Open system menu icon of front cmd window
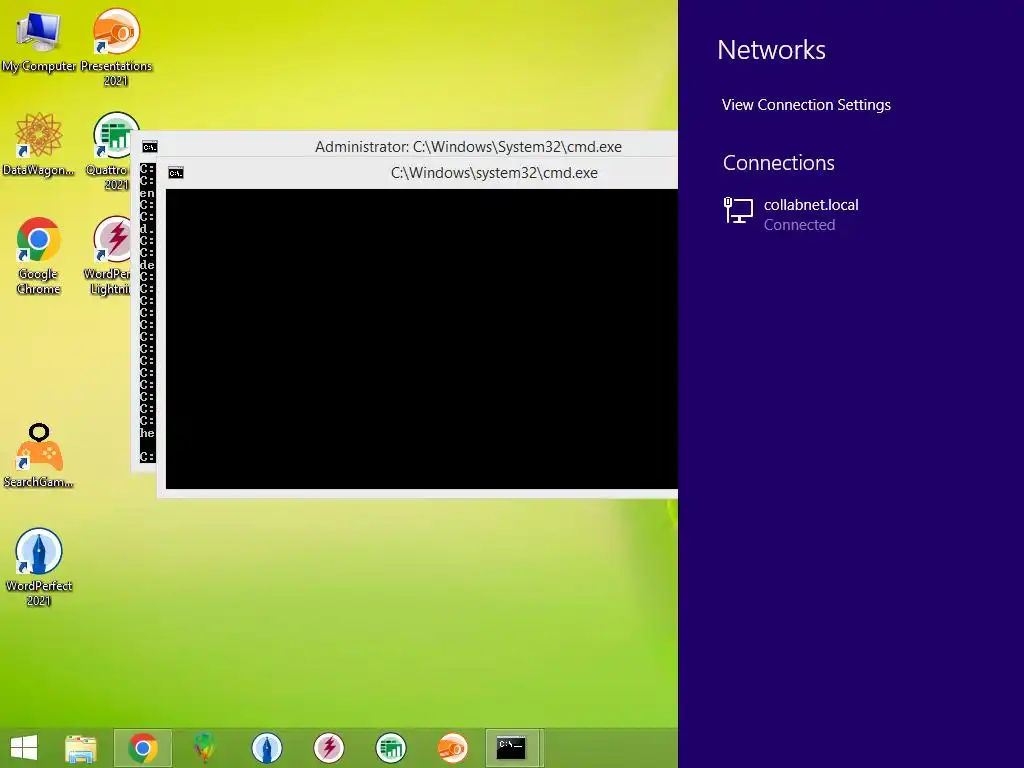Viewport: 1024px width, 768px height. (176, 173)
